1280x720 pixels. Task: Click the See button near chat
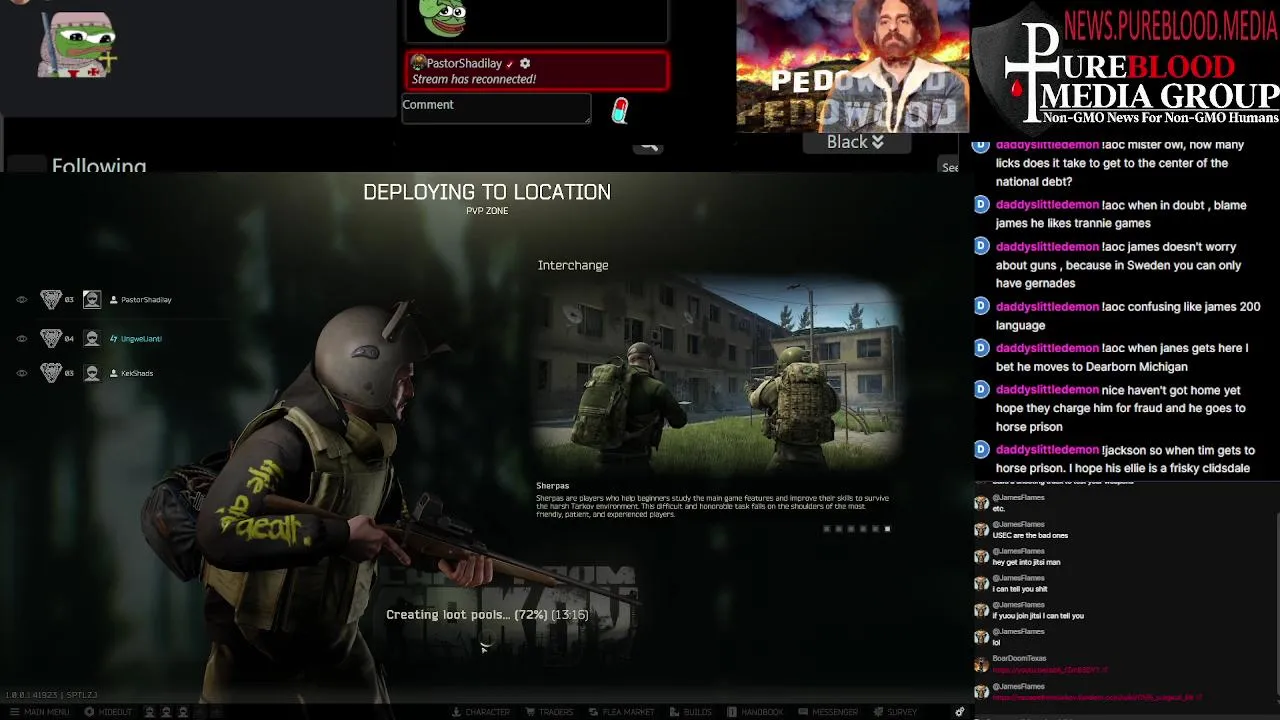click(x=950, y=167)
